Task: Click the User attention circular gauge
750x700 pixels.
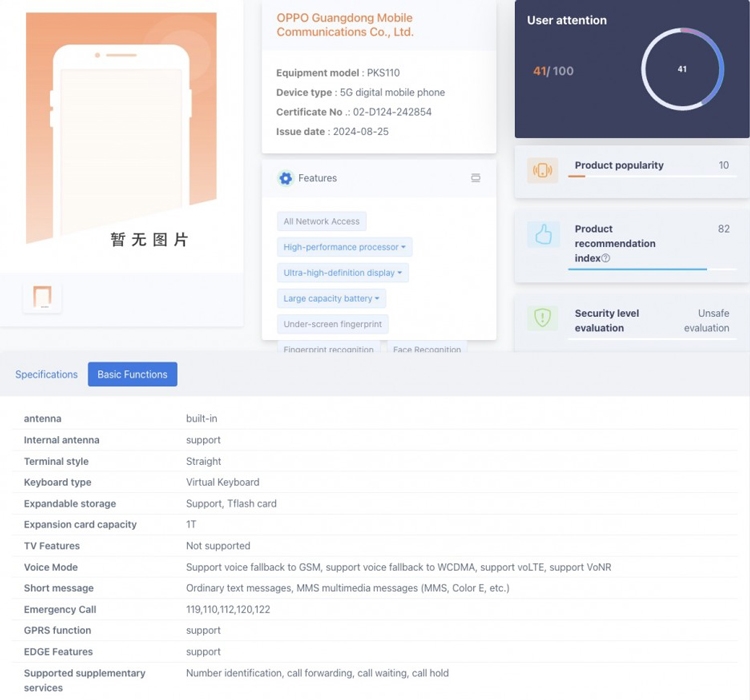Action: [682, 69]
